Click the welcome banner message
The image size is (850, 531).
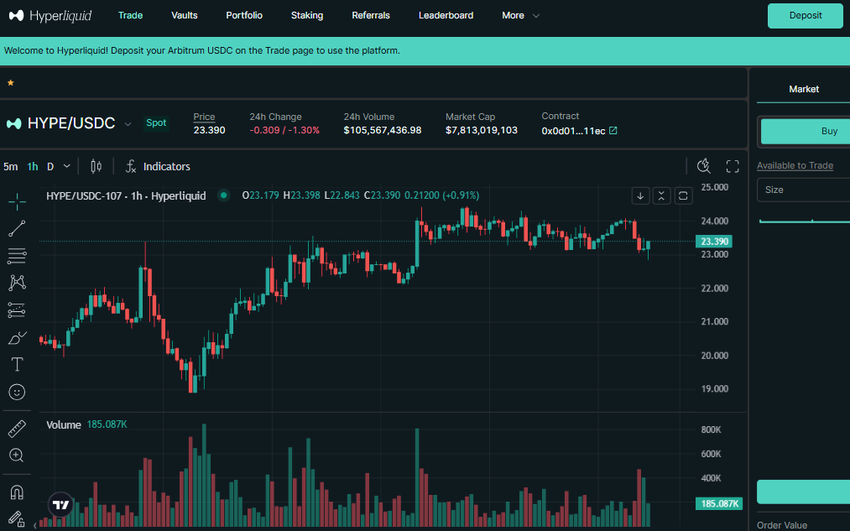tap(202, 50)
